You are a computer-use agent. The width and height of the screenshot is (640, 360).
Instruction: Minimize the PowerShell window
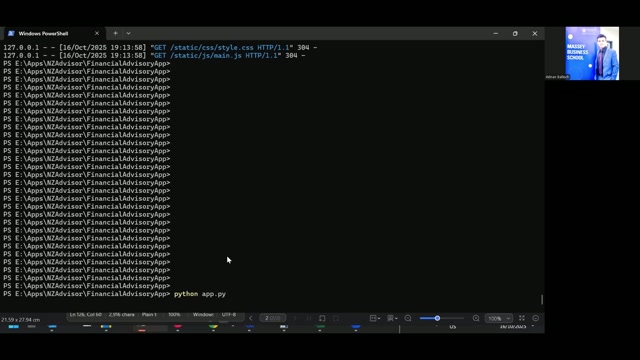(496, 33)
